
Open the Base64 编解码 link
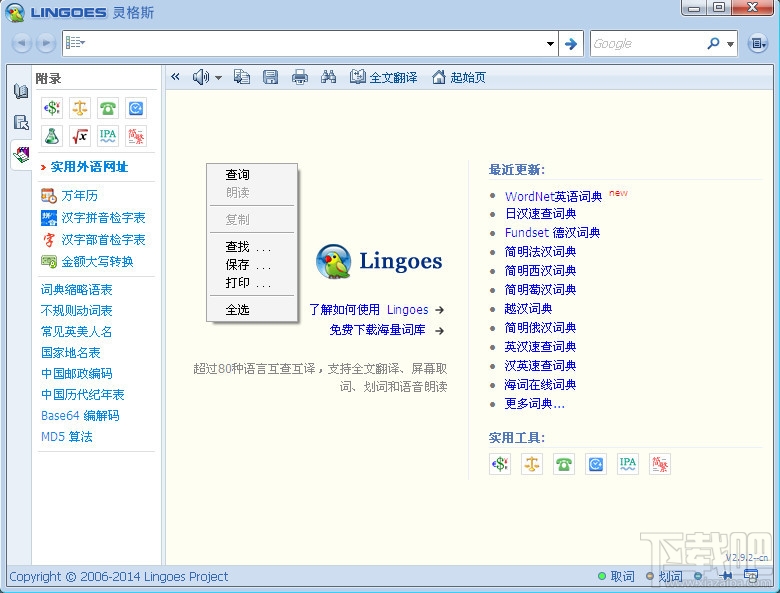pos(80,415)
